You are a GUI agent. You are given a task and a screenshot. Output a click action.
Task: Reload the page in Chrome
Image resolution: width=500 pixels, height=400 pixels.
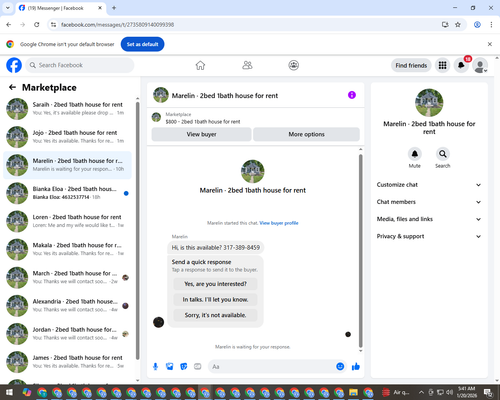[37, 25]
